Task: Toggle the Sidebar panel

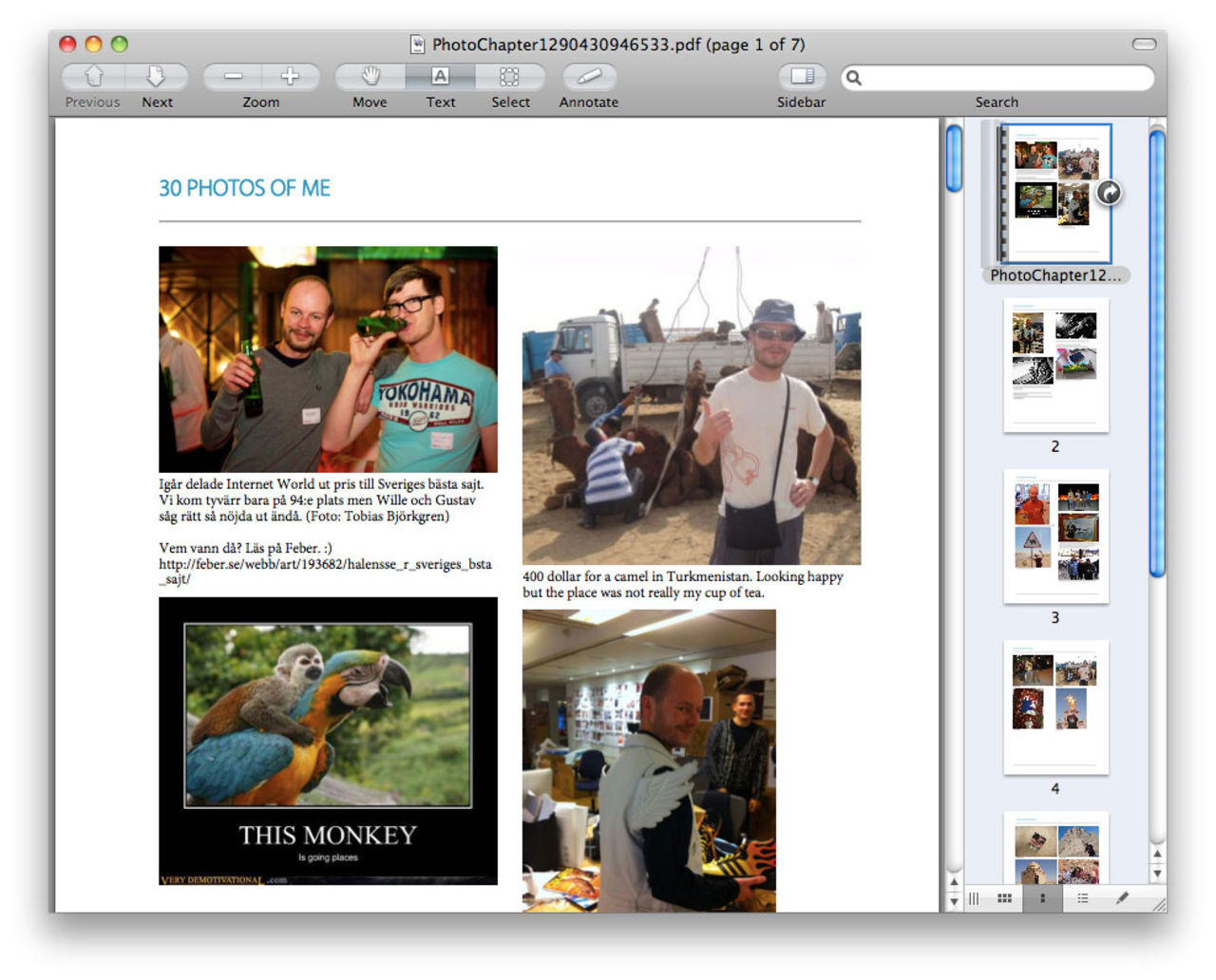Action: tap(802, 77)
